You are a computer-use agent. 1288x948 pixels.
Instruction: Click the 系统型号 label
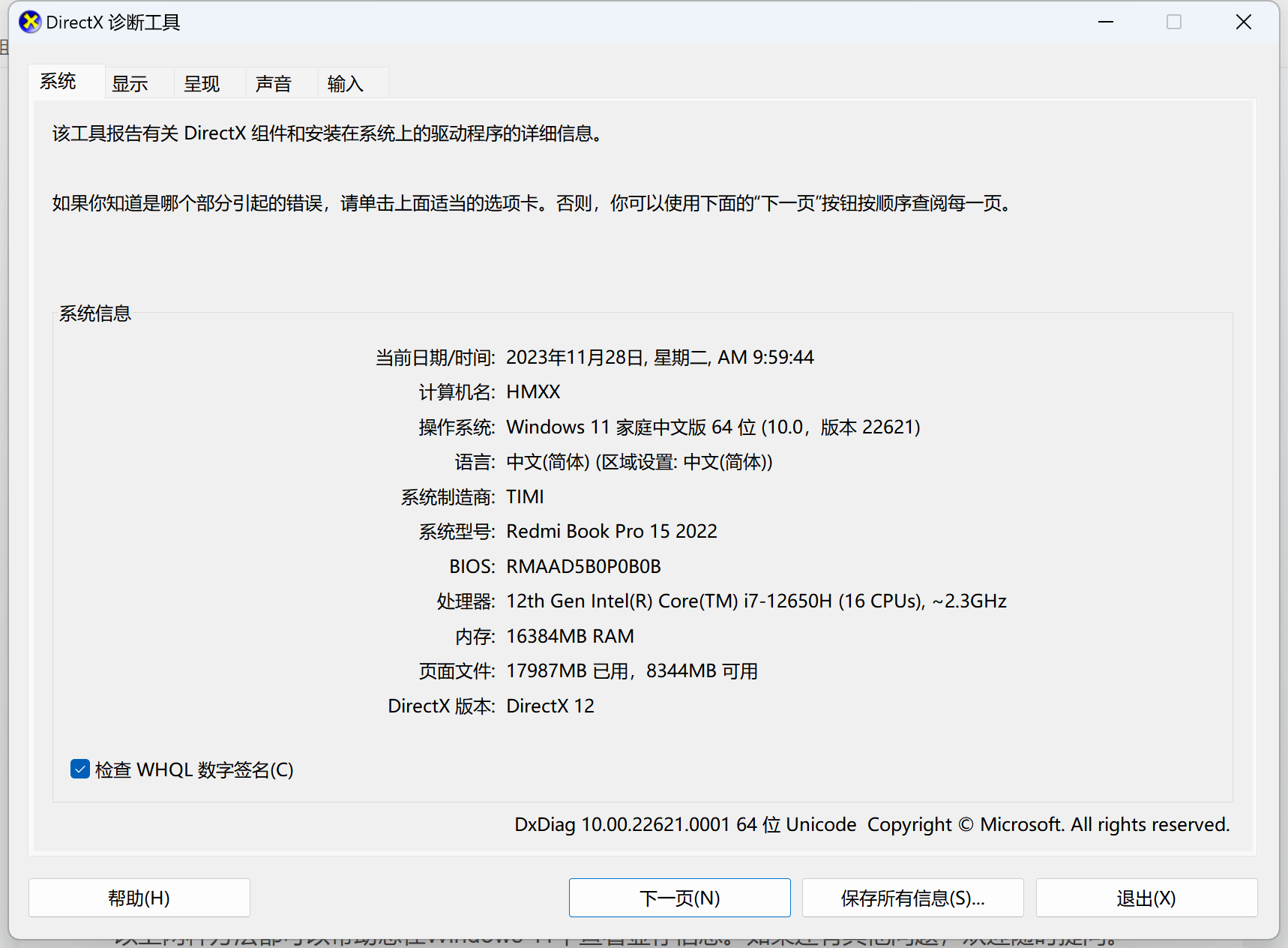coord(457,532)
